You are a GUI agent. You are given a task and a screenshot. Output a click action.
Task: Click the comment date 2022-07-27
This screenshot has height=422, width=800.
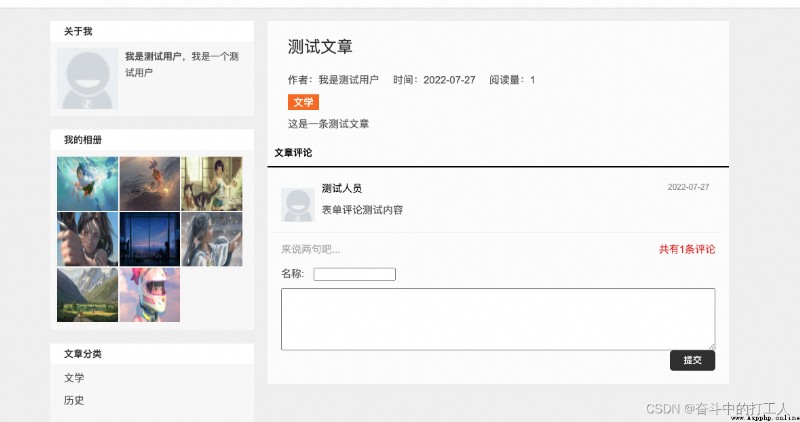(688, 187)
